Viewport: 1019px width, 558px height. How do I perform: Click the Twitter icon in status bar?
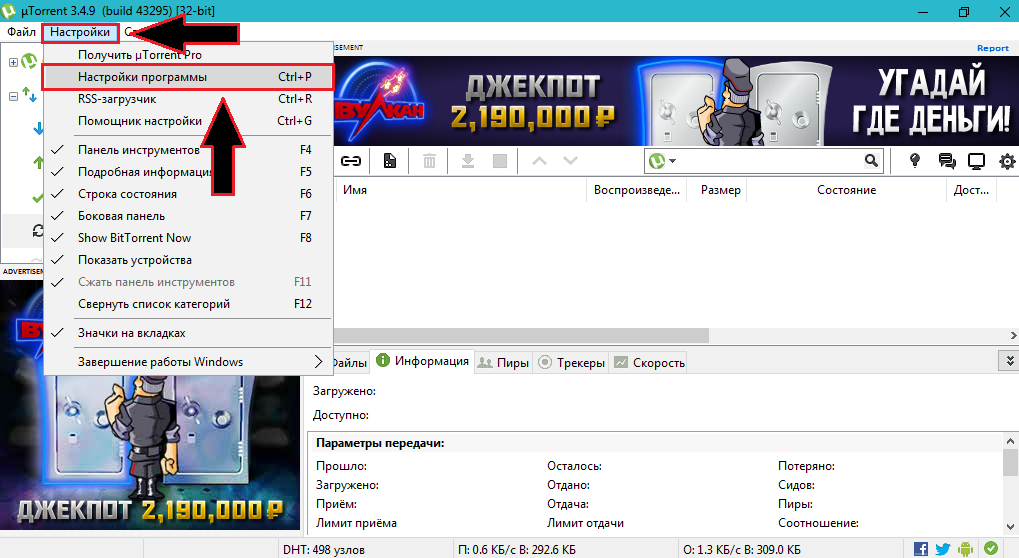pyautogui.click(x=943, y=549)
